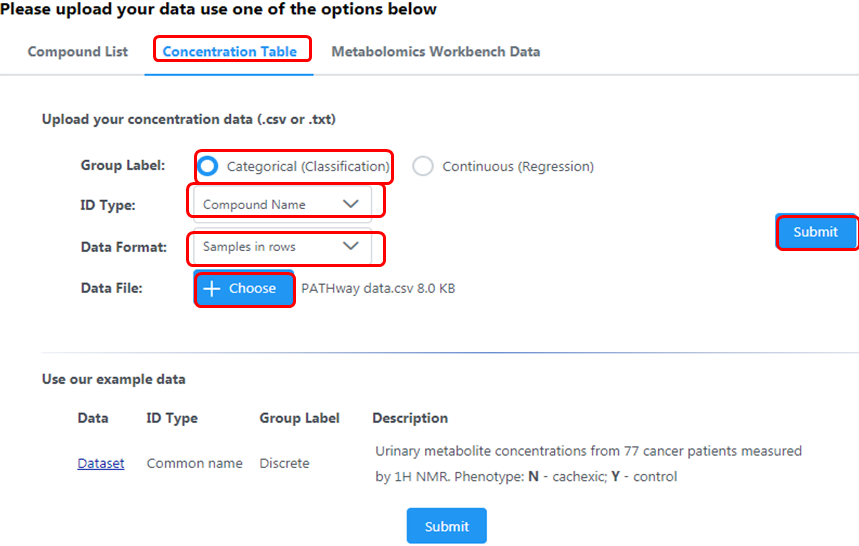Click the chevron arrow in the ID Type field

tap(350, 204)
